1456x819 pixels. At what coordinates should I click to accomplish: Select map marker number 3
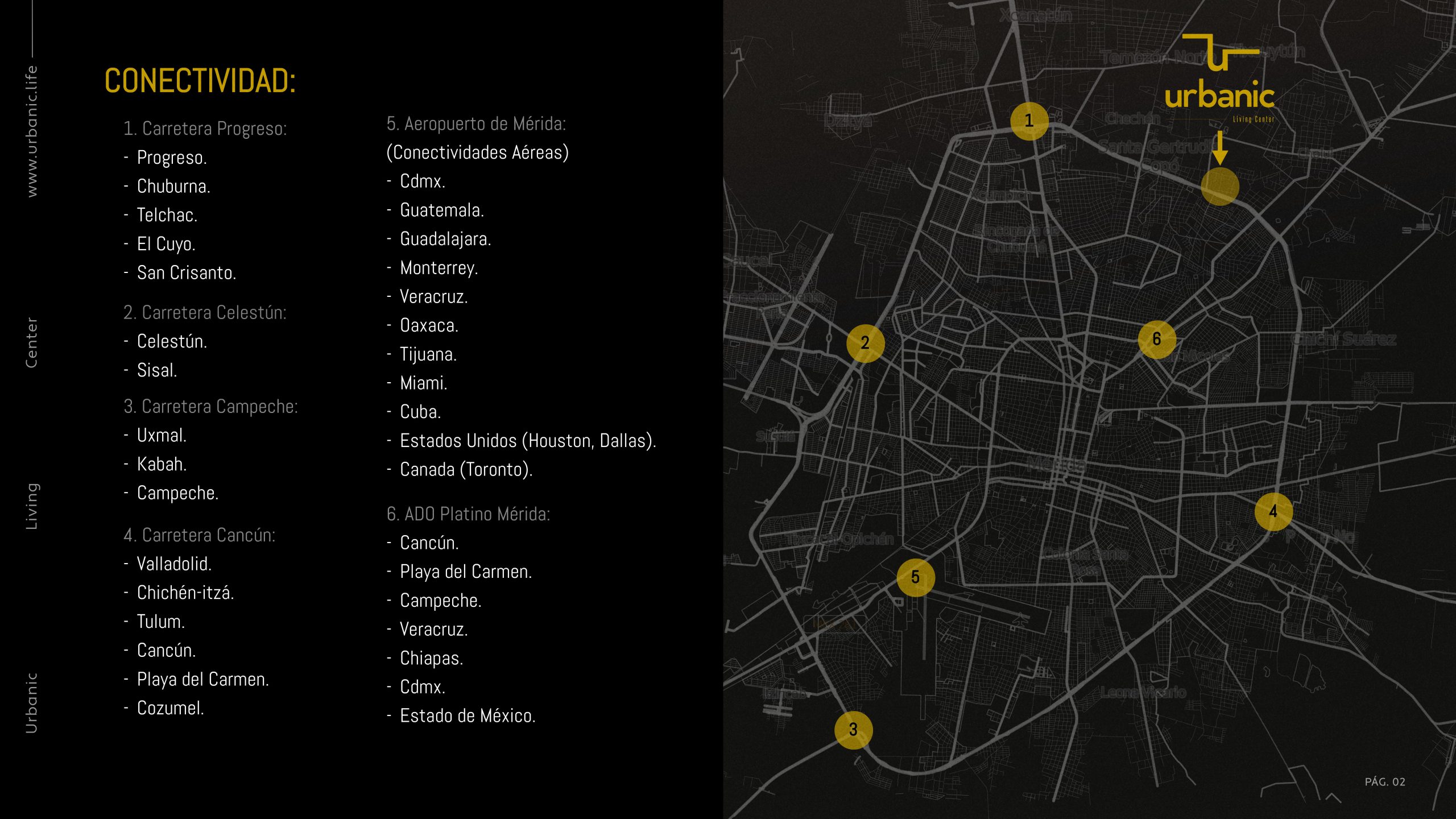pyautogui.click(x=853, y=730)
